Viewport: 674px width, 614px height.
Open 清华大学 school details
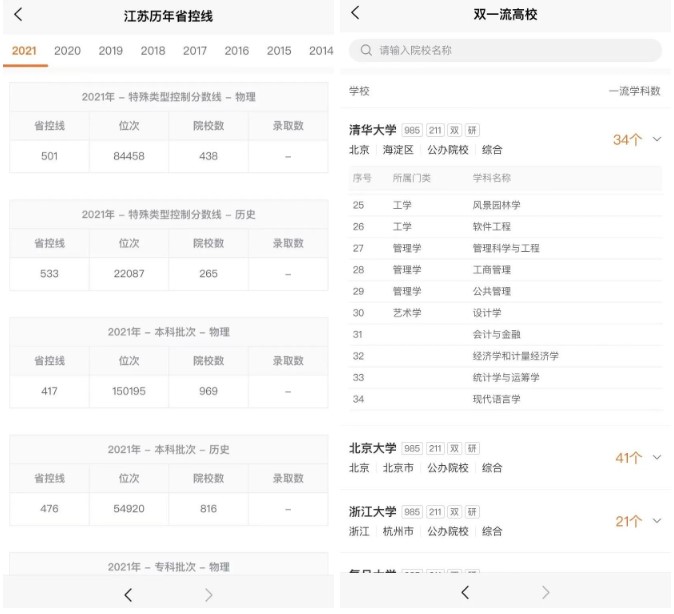point(373,130)
